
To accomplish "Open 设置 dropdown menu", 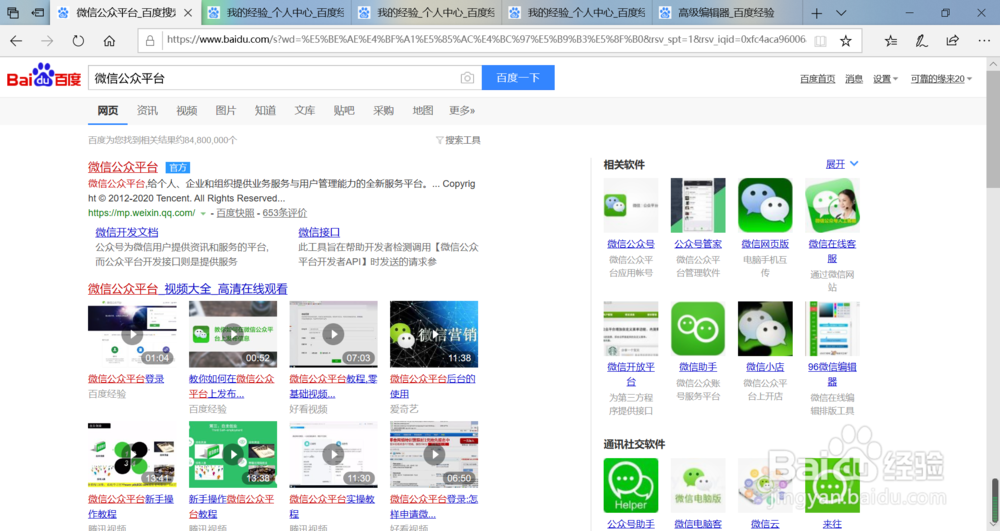I will tap(885, 79).
